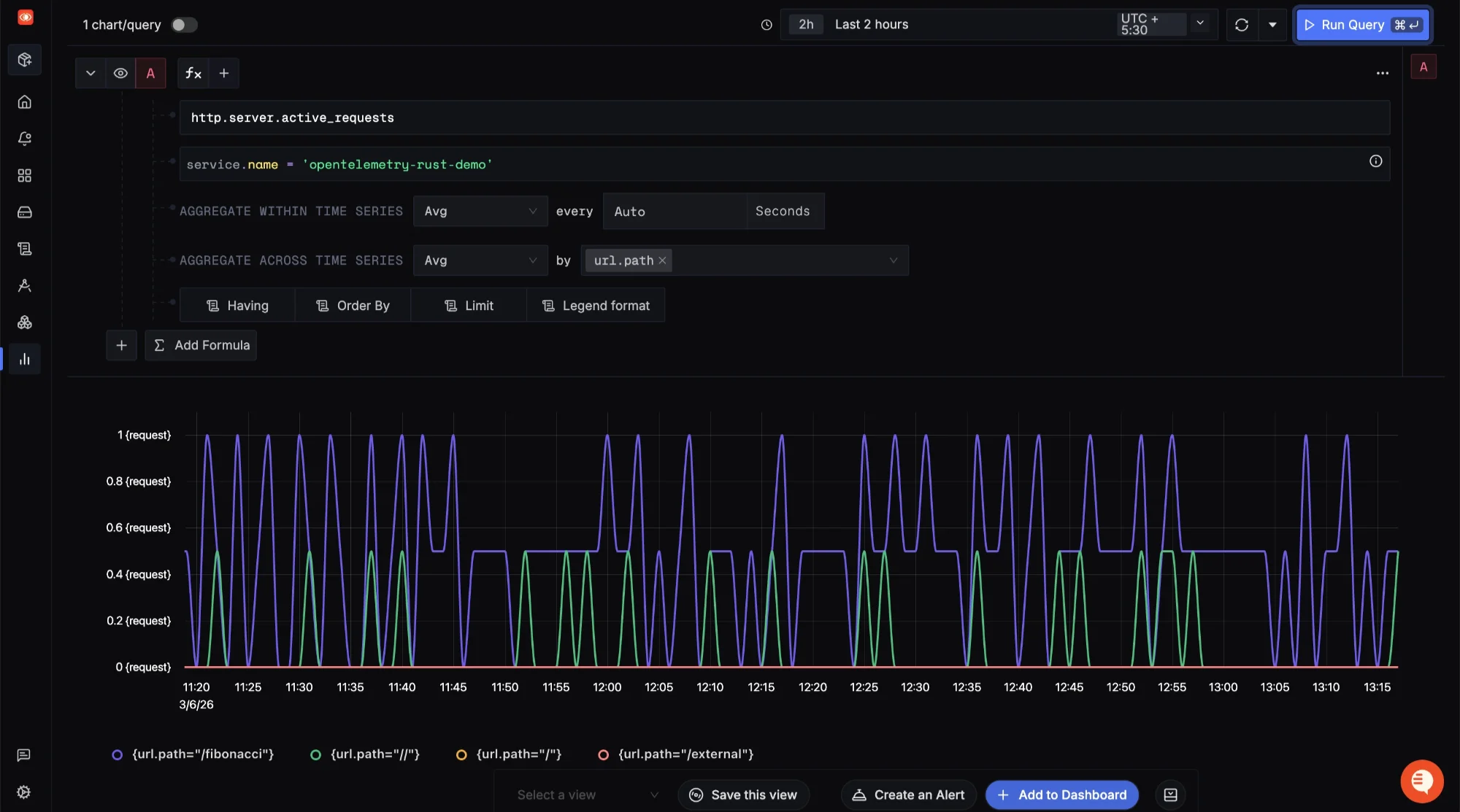Select the charts icon highlighted in the sidebar
The width and height of the screenshot is (1460, 812).
point(25,358)
